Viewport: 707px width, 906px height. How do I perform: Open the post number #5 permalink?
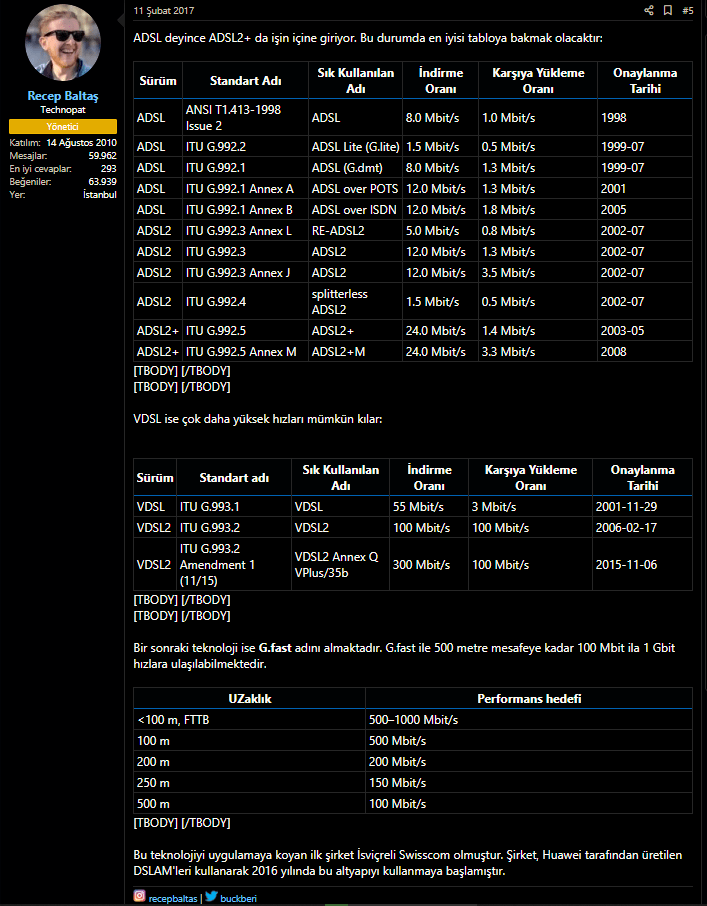coord(687,10)
